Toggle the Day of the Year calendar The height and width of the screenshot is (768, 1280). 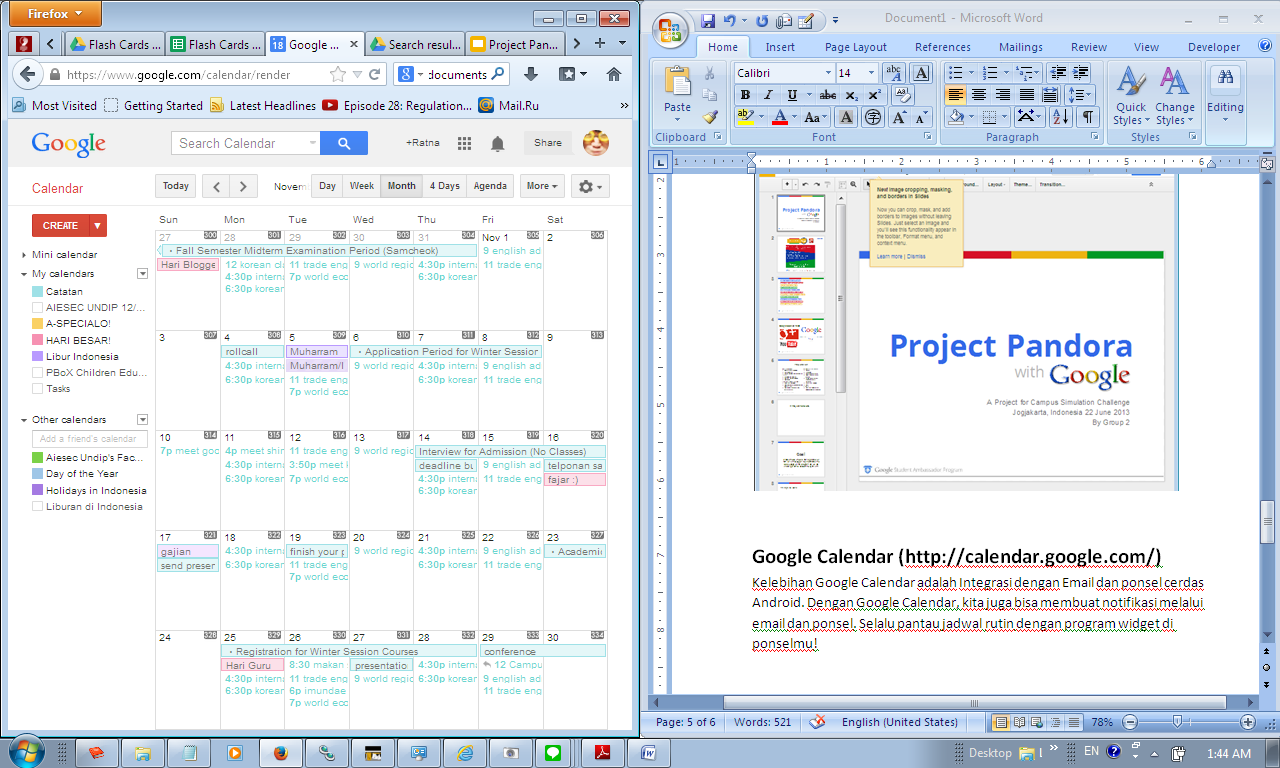pyautogui.click(x=38, y=474)
